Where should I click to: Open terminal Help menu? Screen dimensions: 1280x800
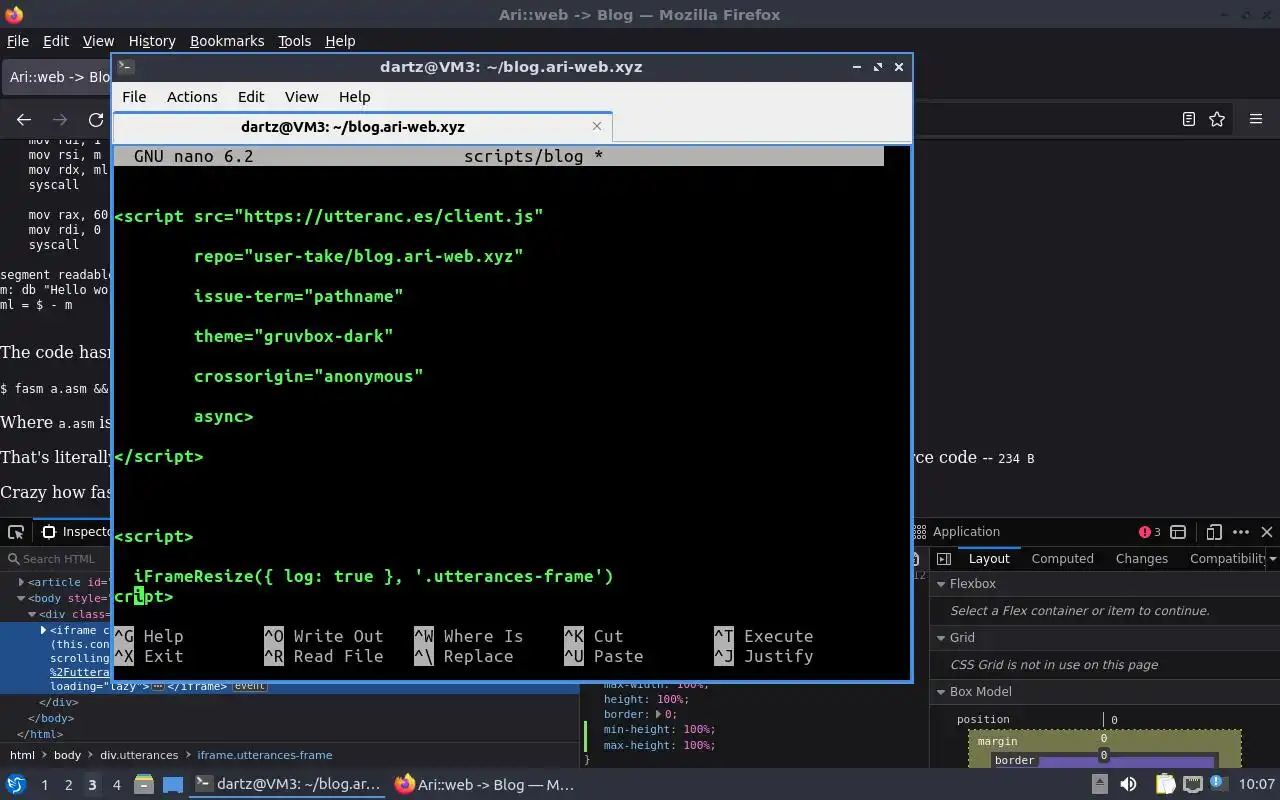point(355,97)
